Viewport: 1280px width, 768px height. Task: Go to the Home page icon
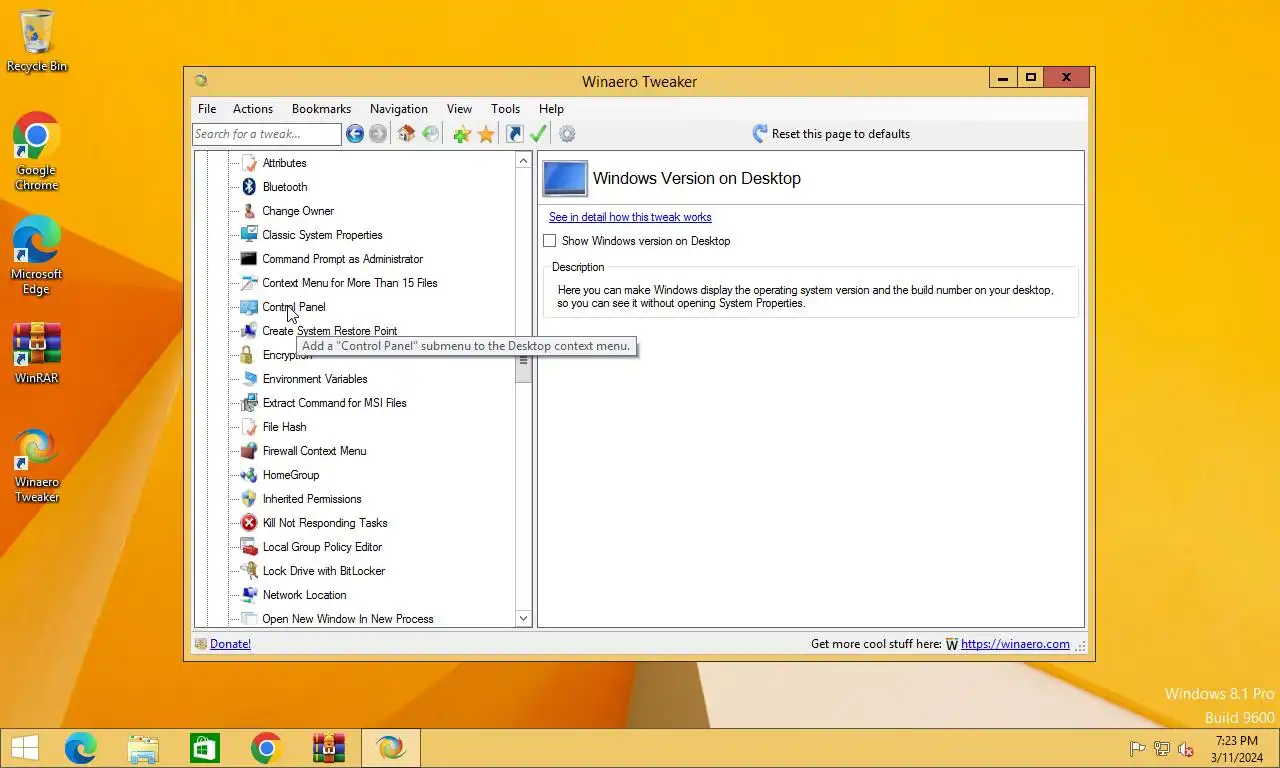click(406, 134)
